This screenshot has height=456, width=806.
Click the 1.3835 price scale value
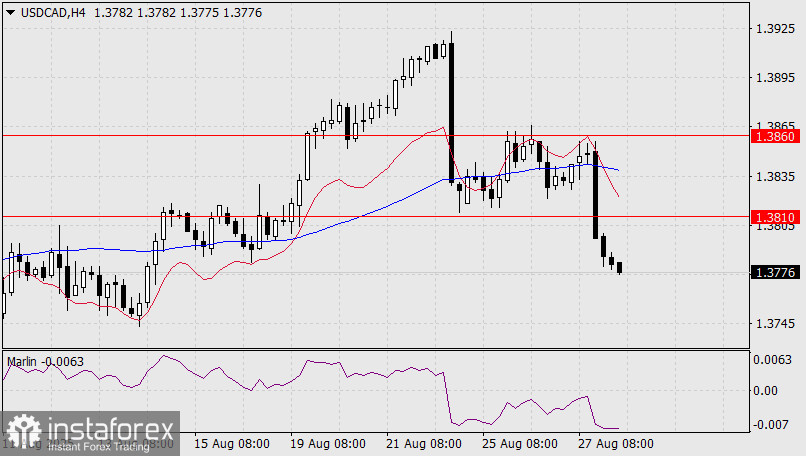775,177
